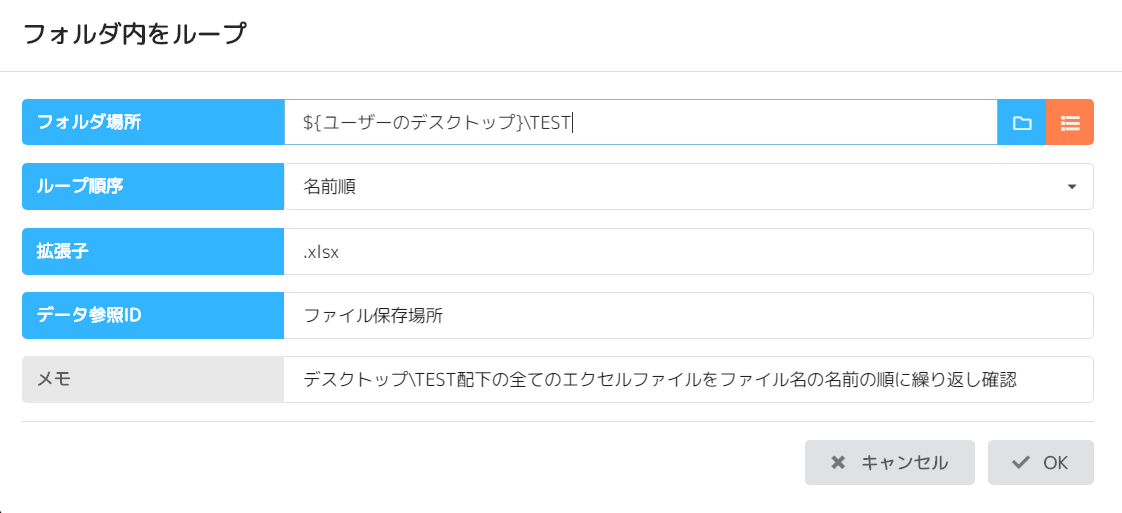This screenshot has width=1122, height=513.
Task: Open the folder browse dialog icon
Action: point(1021,123)
